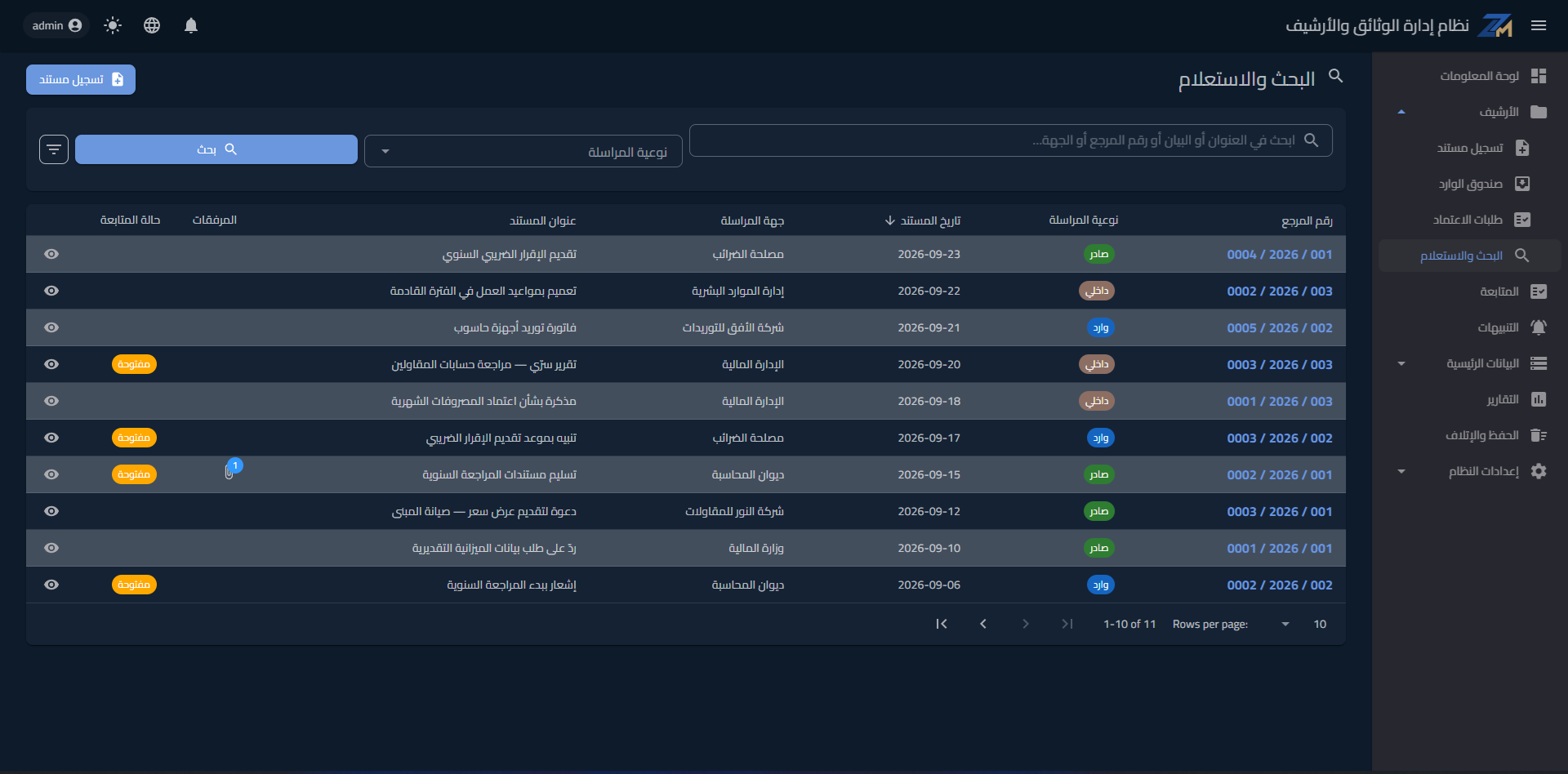Viewport: 1568px width, 774px height.
Task: Open التقارير in the sidebar
Action: [1470, 399]
